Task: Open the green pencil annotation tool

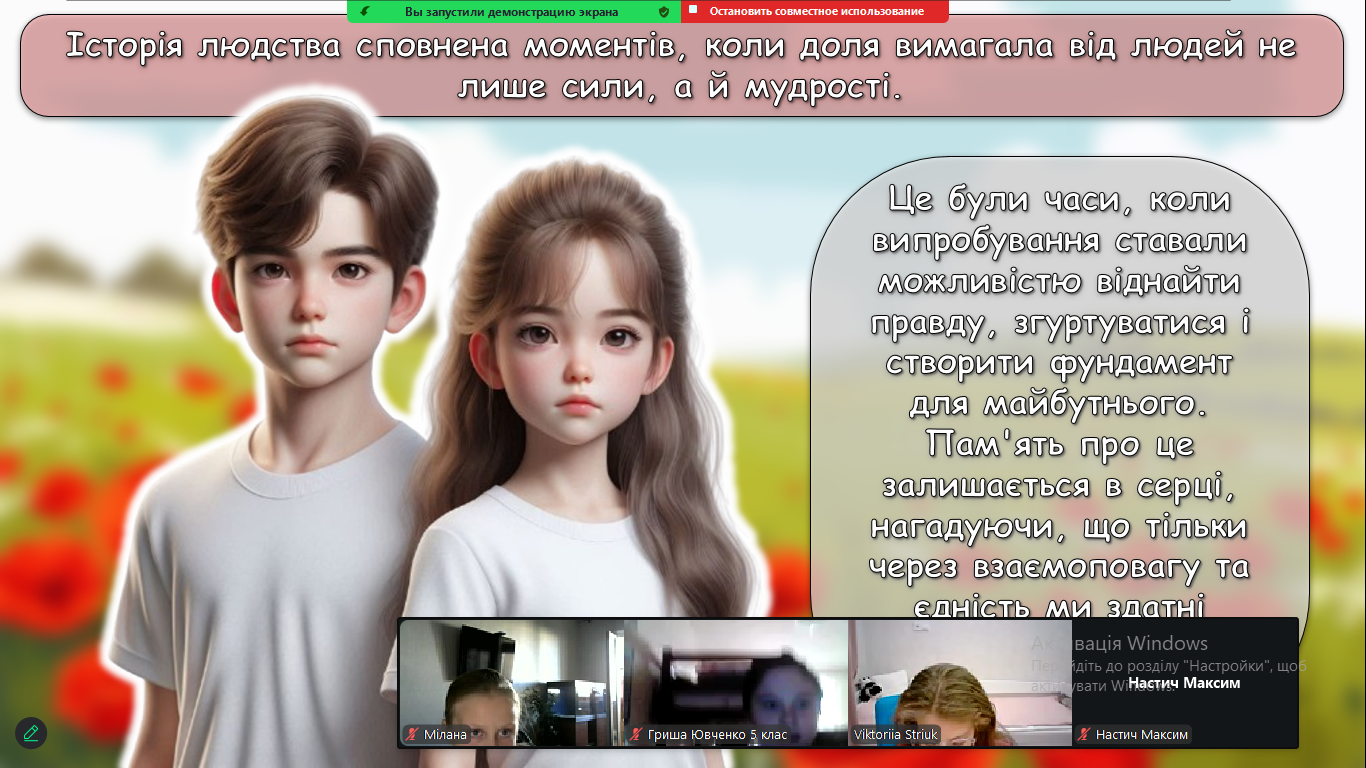Action: [31, 733]
